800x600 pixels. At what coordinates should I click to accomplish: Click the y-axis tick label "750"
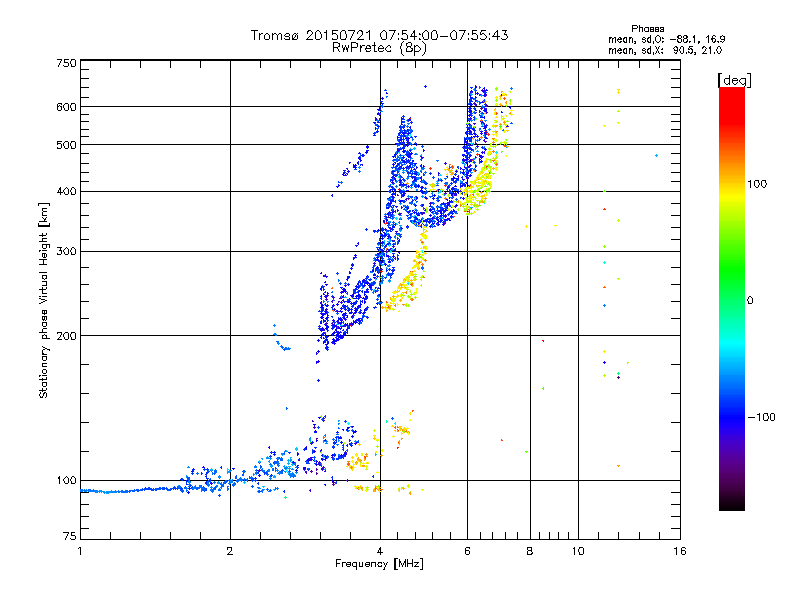(x=67, y=63)
